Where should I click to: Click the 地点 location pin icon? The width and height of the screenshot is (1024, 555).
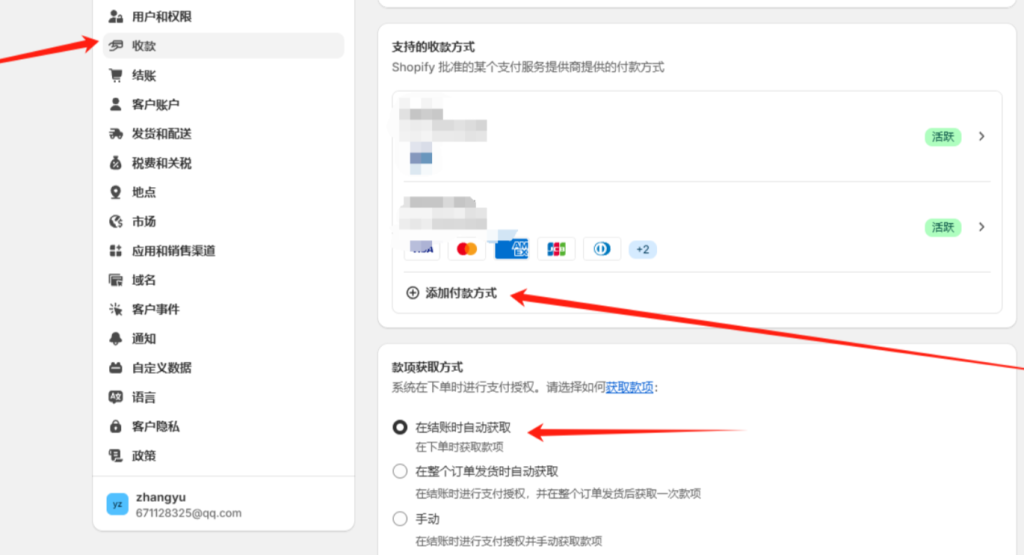116,192
